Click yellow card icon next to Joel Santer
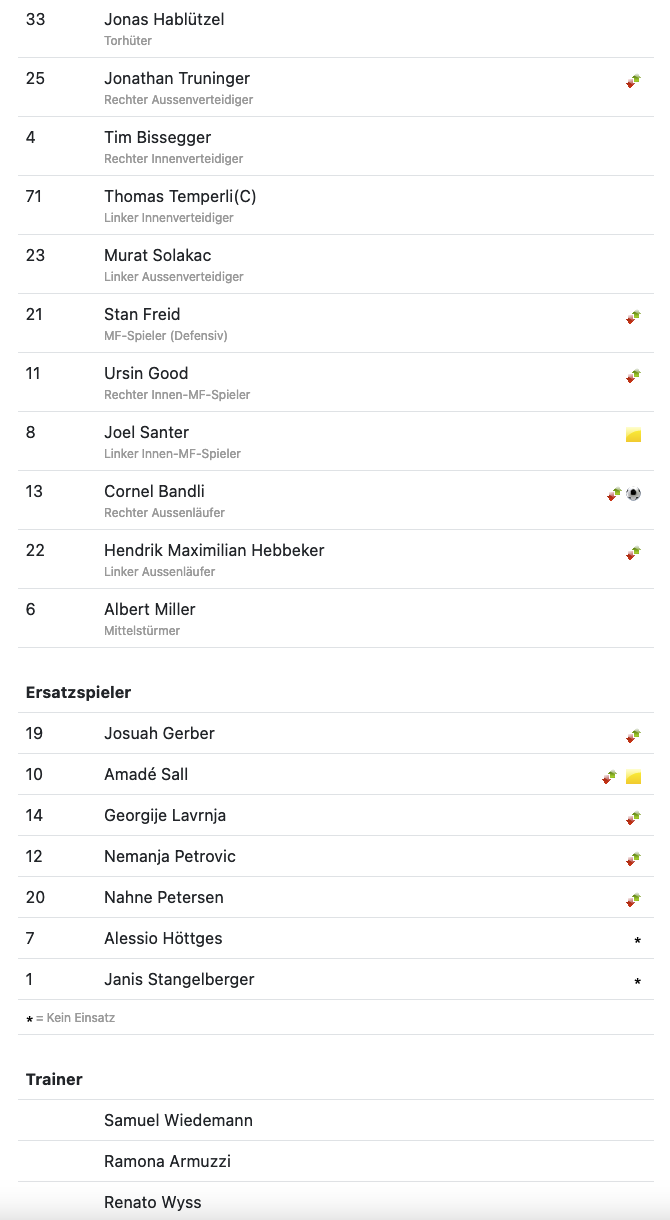The height and width of the screenshot is (1220, 670). point(633,435)
